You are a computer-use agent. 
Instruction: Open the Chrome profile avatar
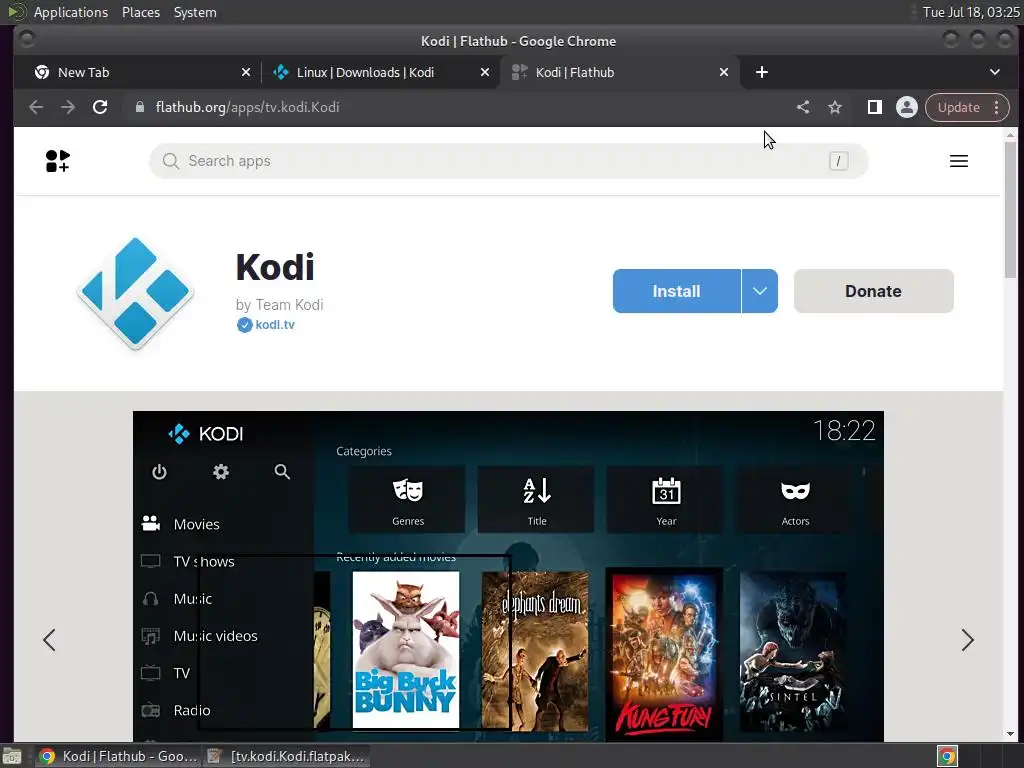(x=906, y=107)
